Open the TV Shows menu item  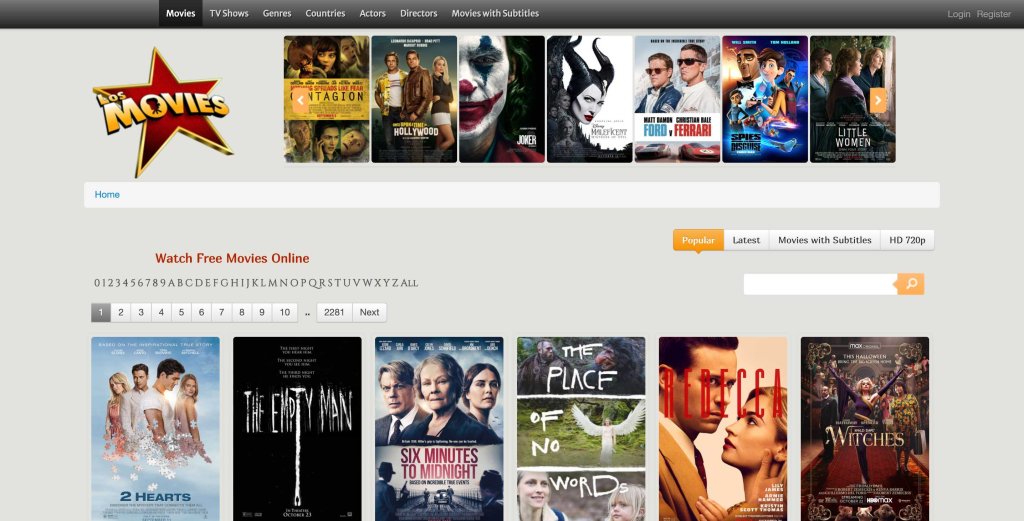point(229,13)
